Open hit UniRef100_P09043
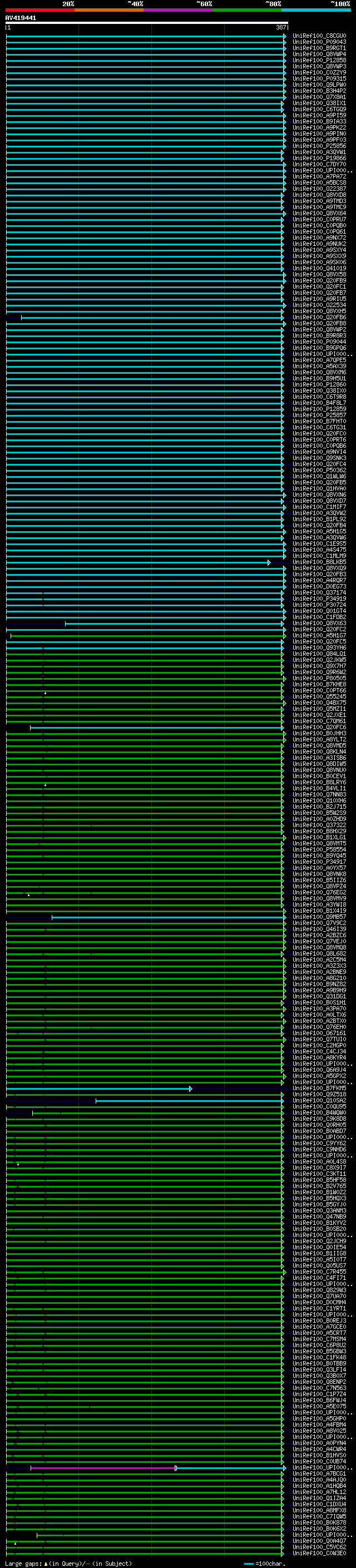Viewport: 356px width, 1568px height. pyautogui.click(x=319, y=42)
